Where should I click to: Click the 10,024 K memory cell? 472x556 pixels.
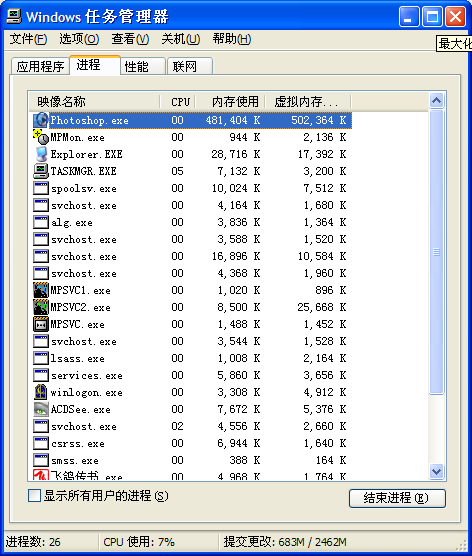[x=236, y=188]
